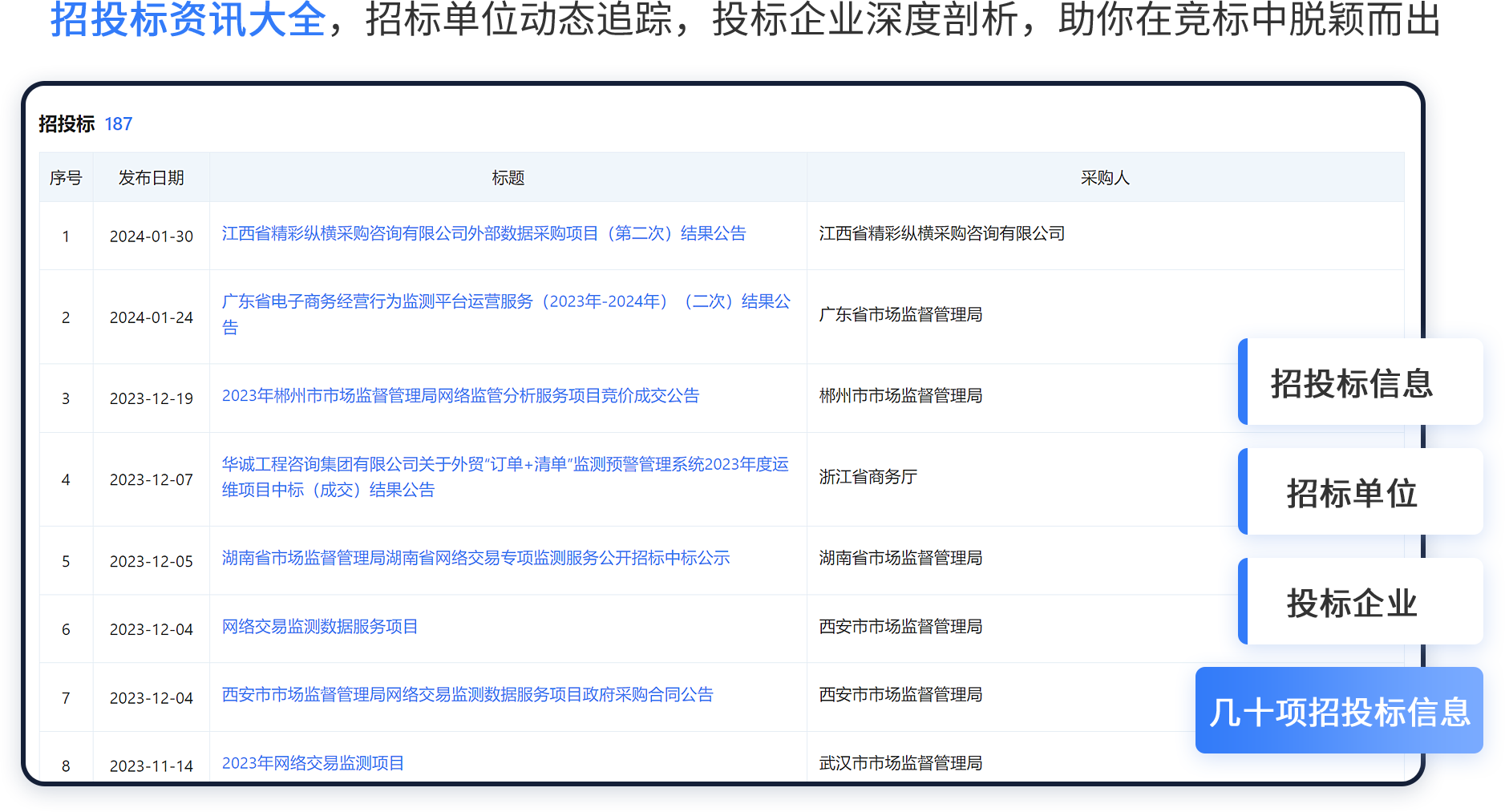1505x812 pixels.
Task: Click purchaser 浙江省商务厅 cell
Action: tap(868, 477)
